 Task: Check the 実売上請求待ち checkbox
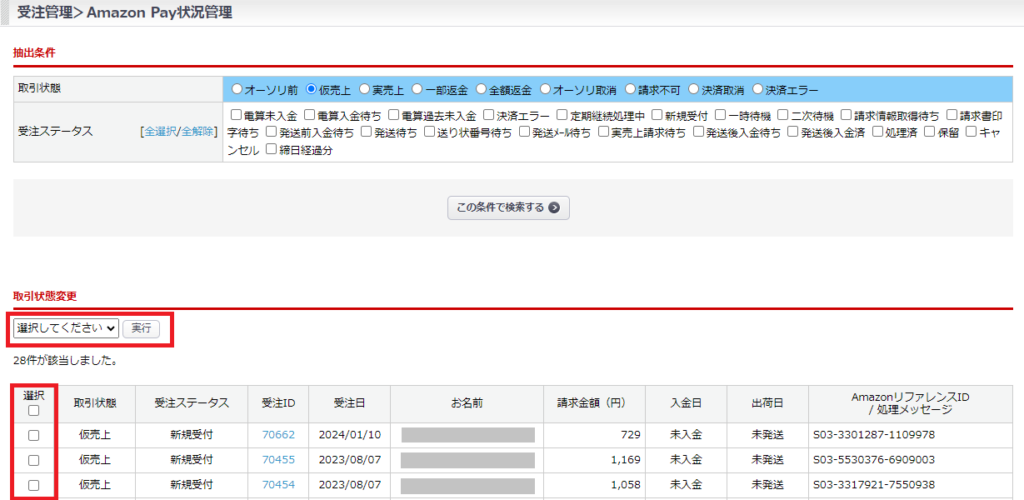coord(603,133)
